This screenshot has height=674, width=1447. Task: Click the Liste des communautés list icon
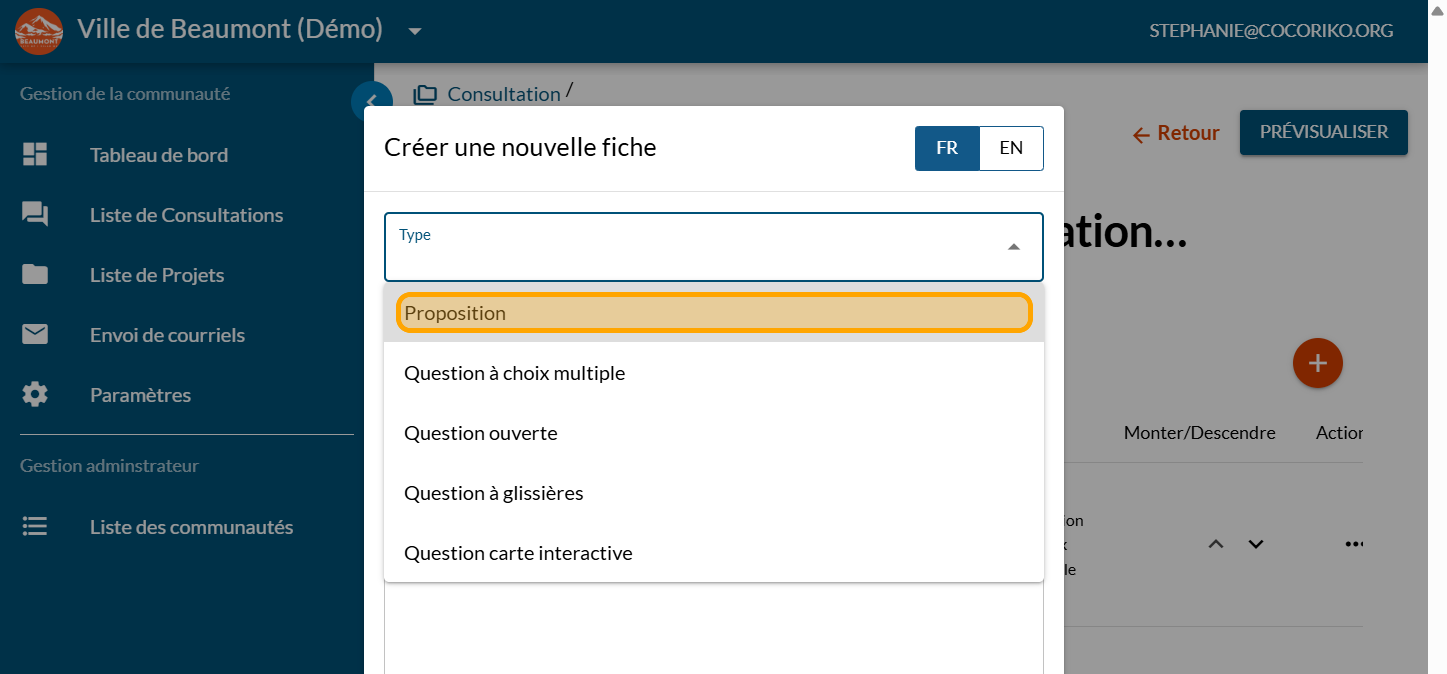tap(35, 527)
